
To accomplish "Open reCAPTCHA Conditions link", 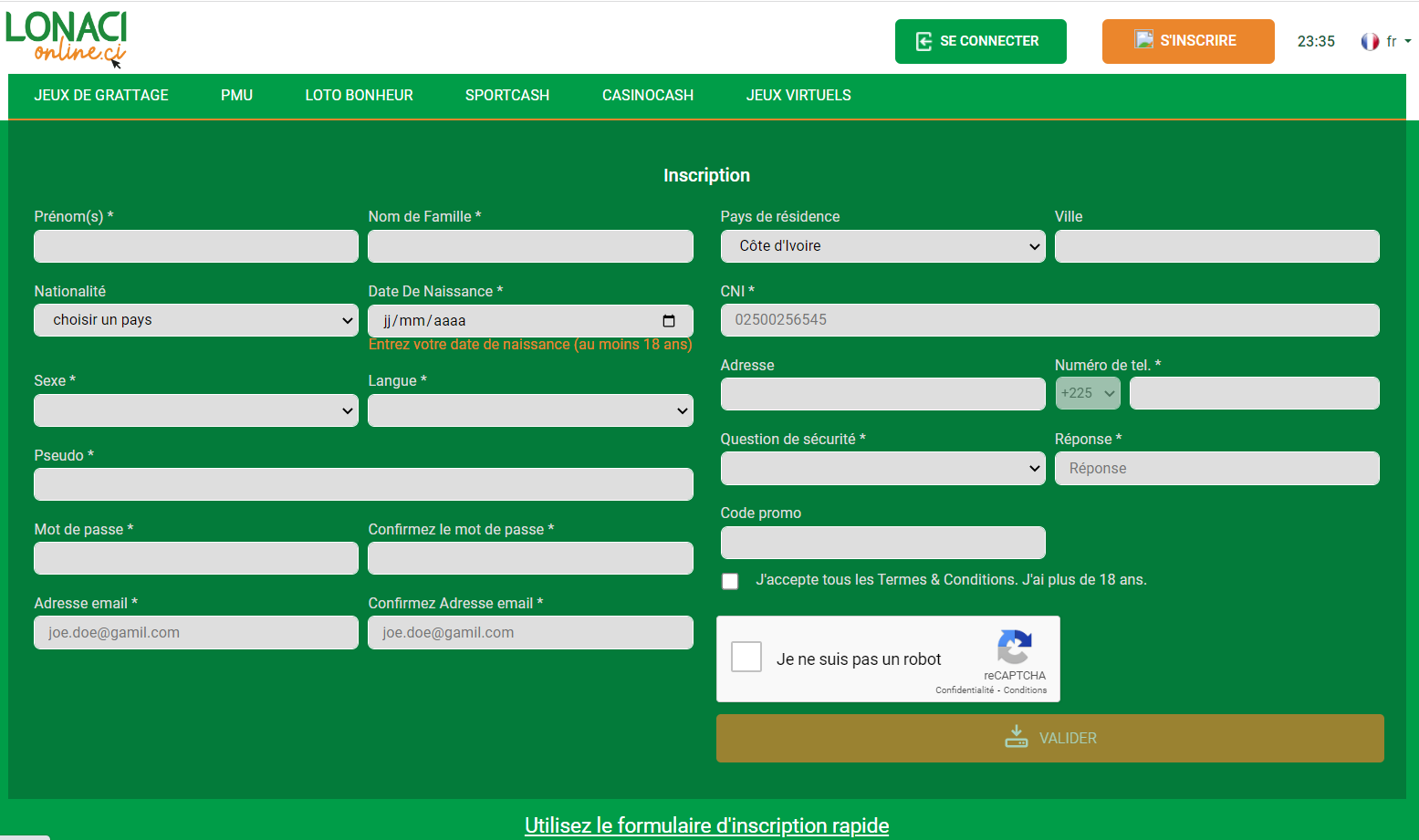I will coord(1026,690).
